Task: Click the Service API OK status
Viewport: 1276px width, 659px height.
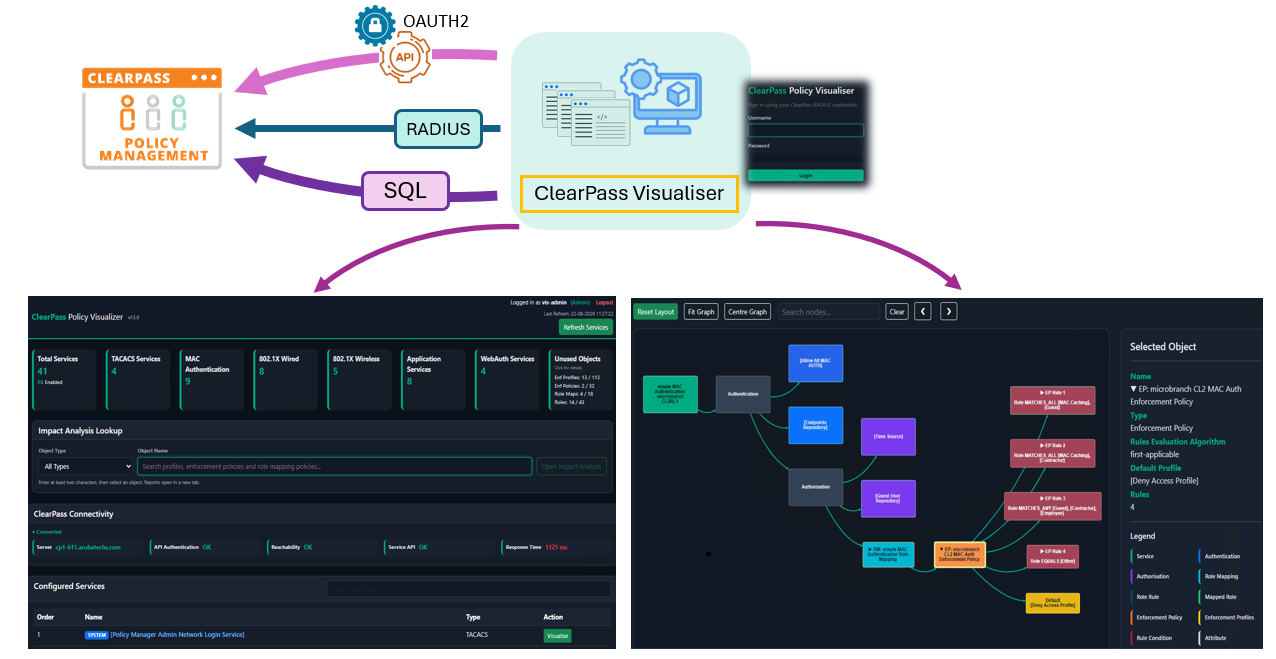Action: point(423,547)
